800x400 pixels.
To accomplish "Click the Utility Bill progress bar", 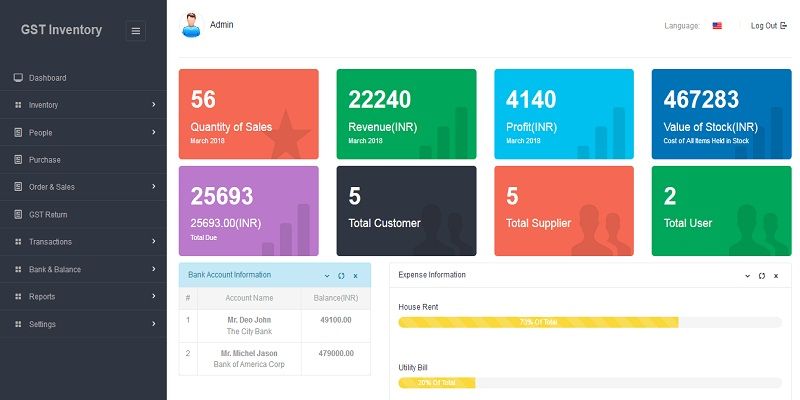I will [x=590, y=383].
